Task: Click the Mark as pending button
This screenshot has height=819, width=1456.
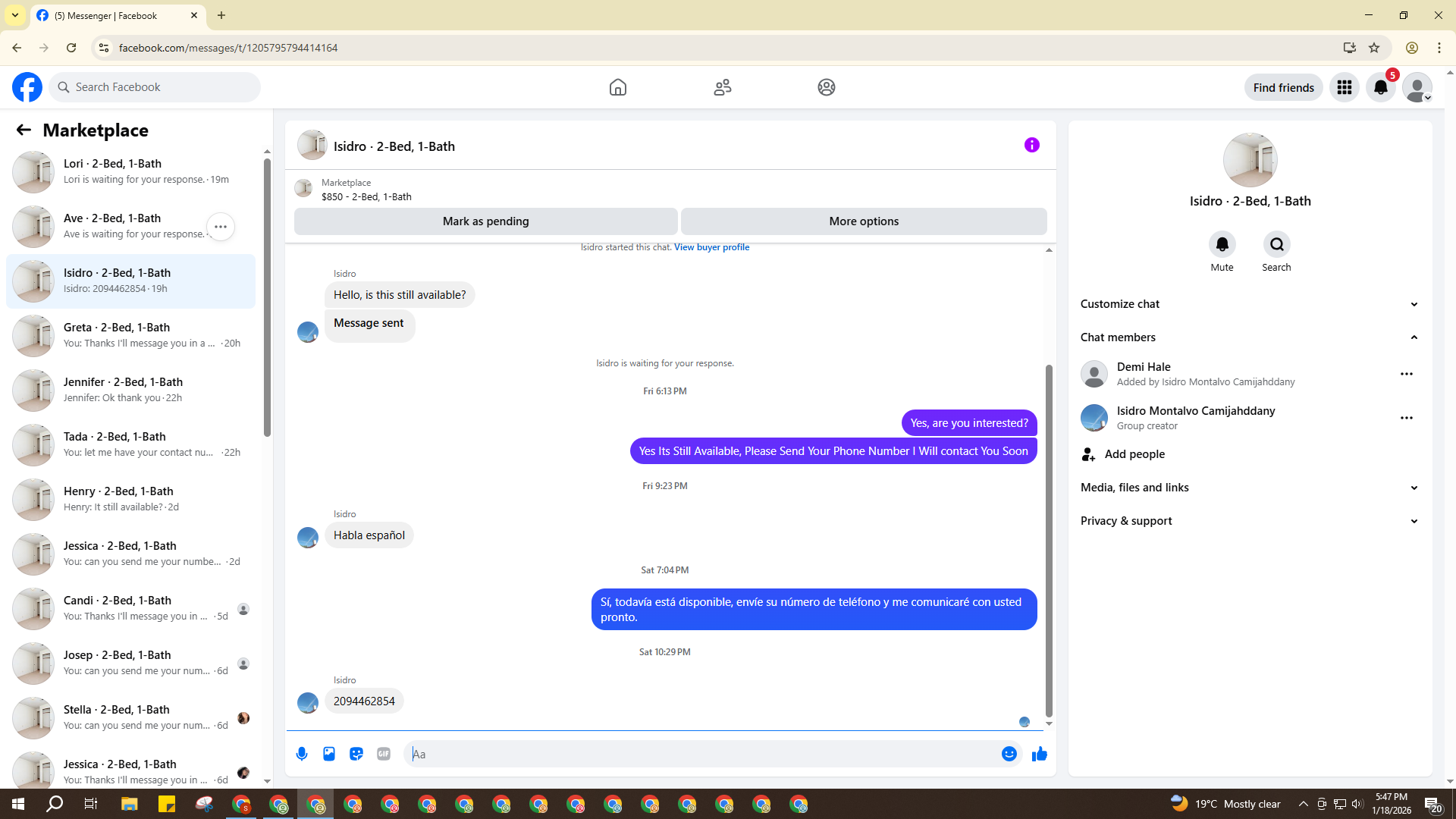Action: click(485, 221)
